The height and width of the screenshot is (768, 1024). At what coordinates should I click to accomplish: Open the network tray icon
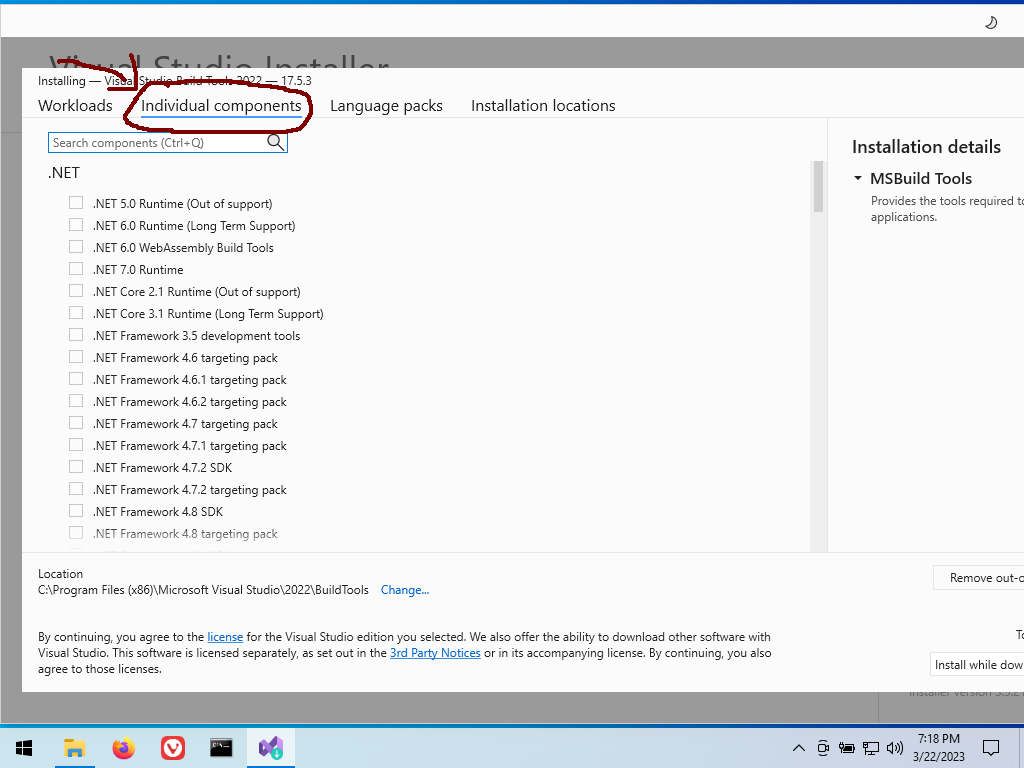click(871, 748)
